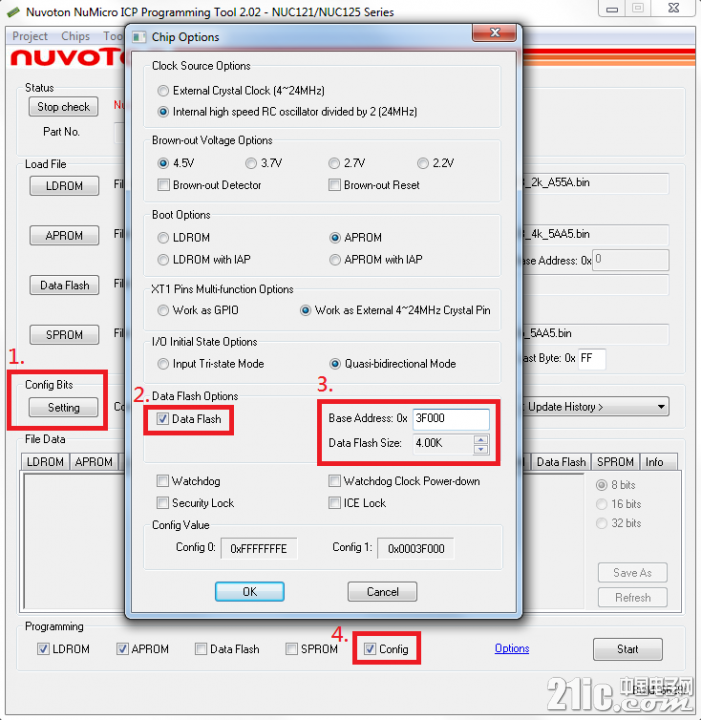
Task: Click the Start programming button
Action: coord(628,649)
